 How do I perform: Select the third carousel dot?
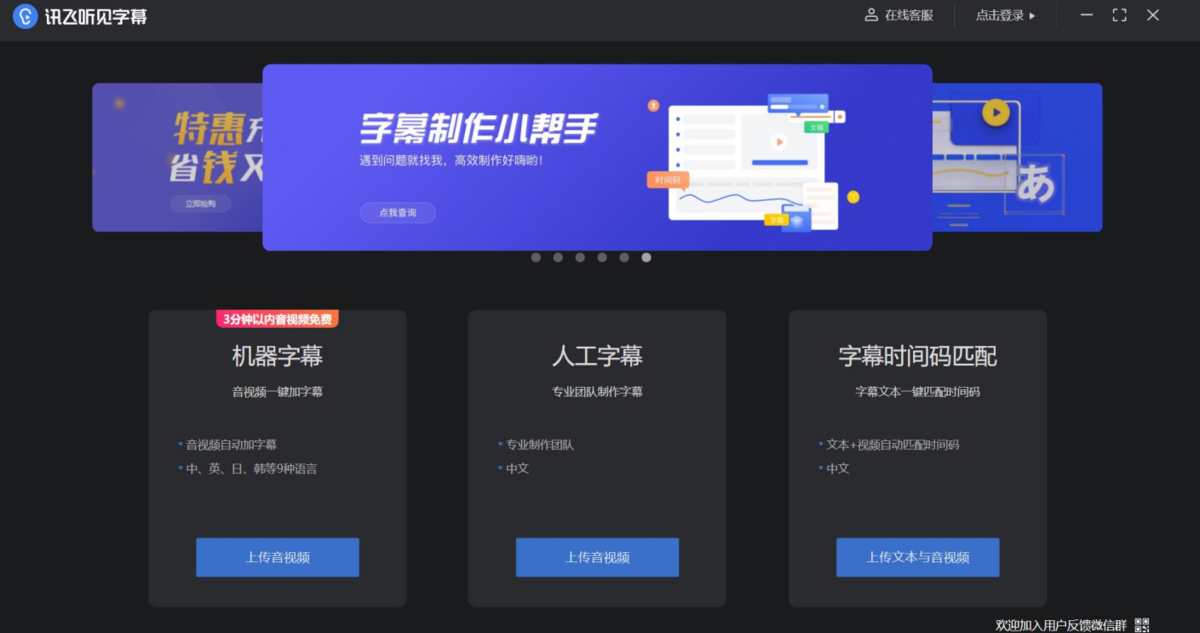[x=580, y=258]
